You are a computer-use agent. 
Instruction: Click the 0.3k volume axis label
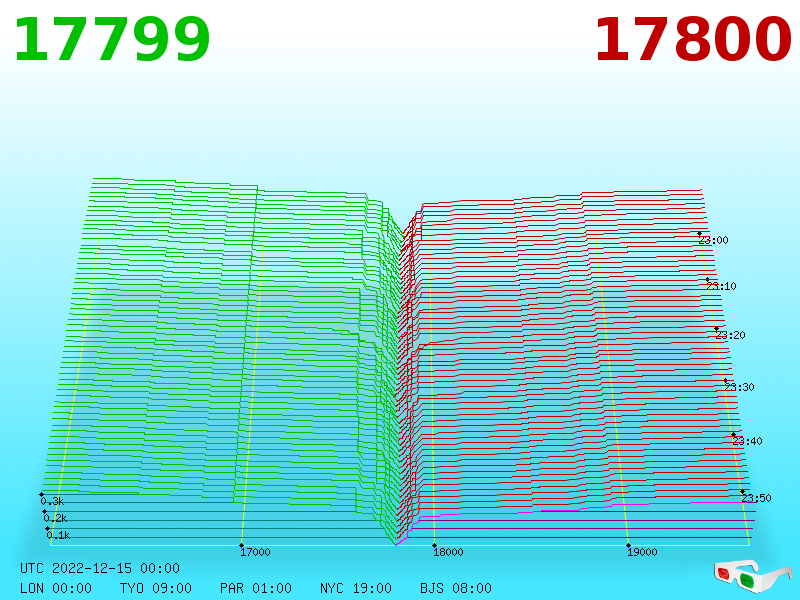point(52,501)
